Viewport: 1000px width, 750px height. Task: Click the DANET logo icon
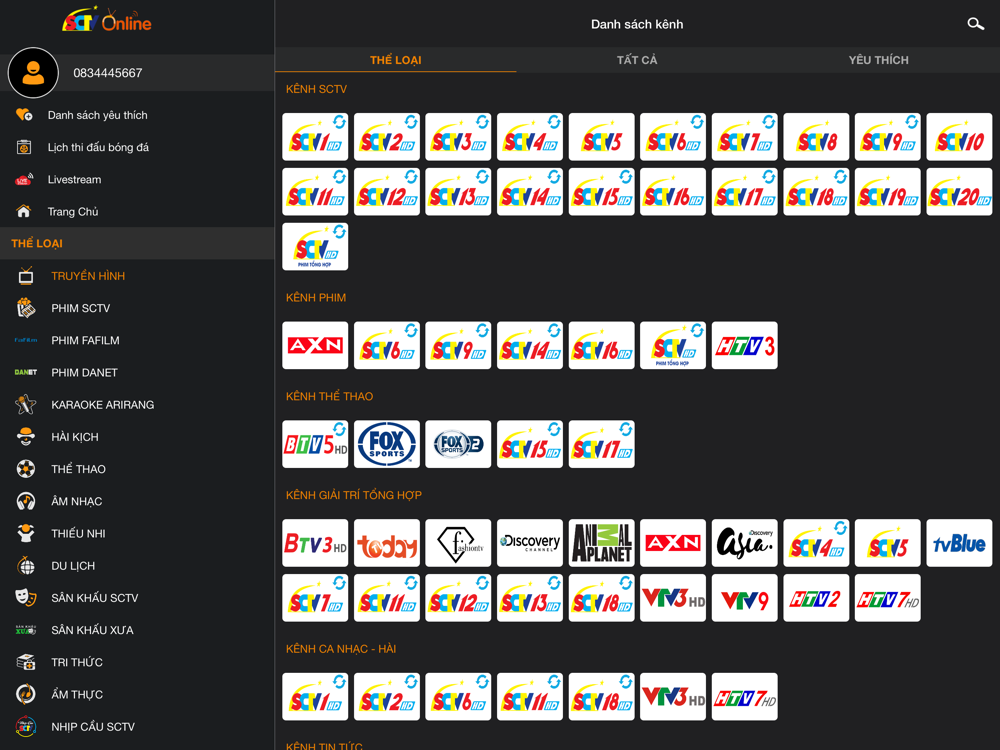26,372
